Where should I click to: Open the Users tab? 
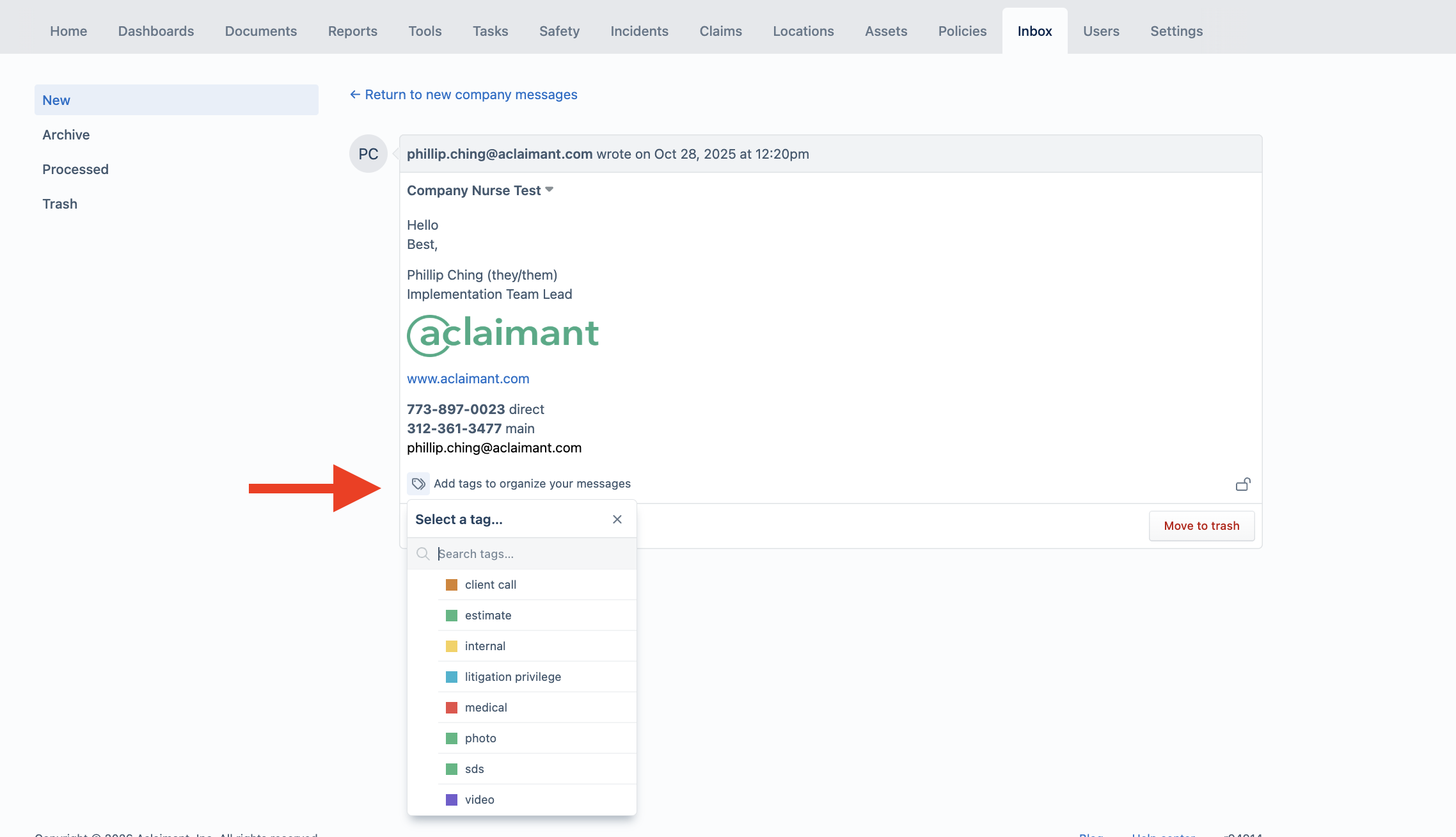1101,31
